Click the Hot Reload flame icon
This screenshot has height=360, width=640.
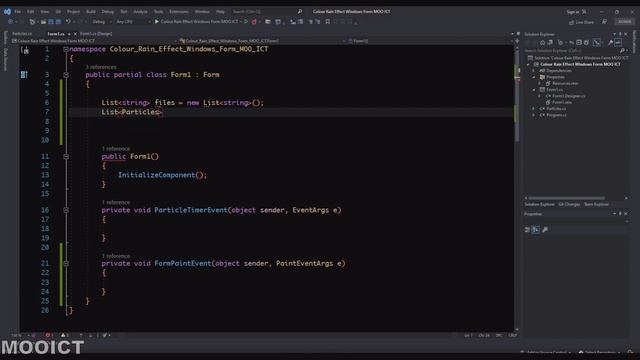[x=254, y=22]
